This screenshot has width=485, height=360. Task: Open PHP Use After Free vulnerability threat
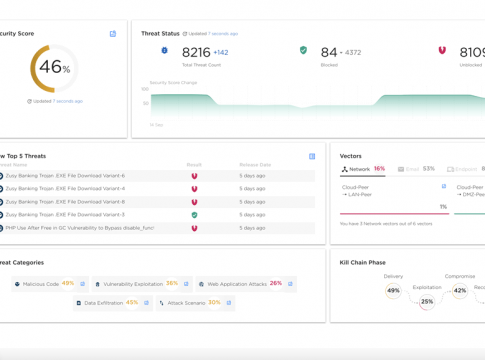[80, 228]
